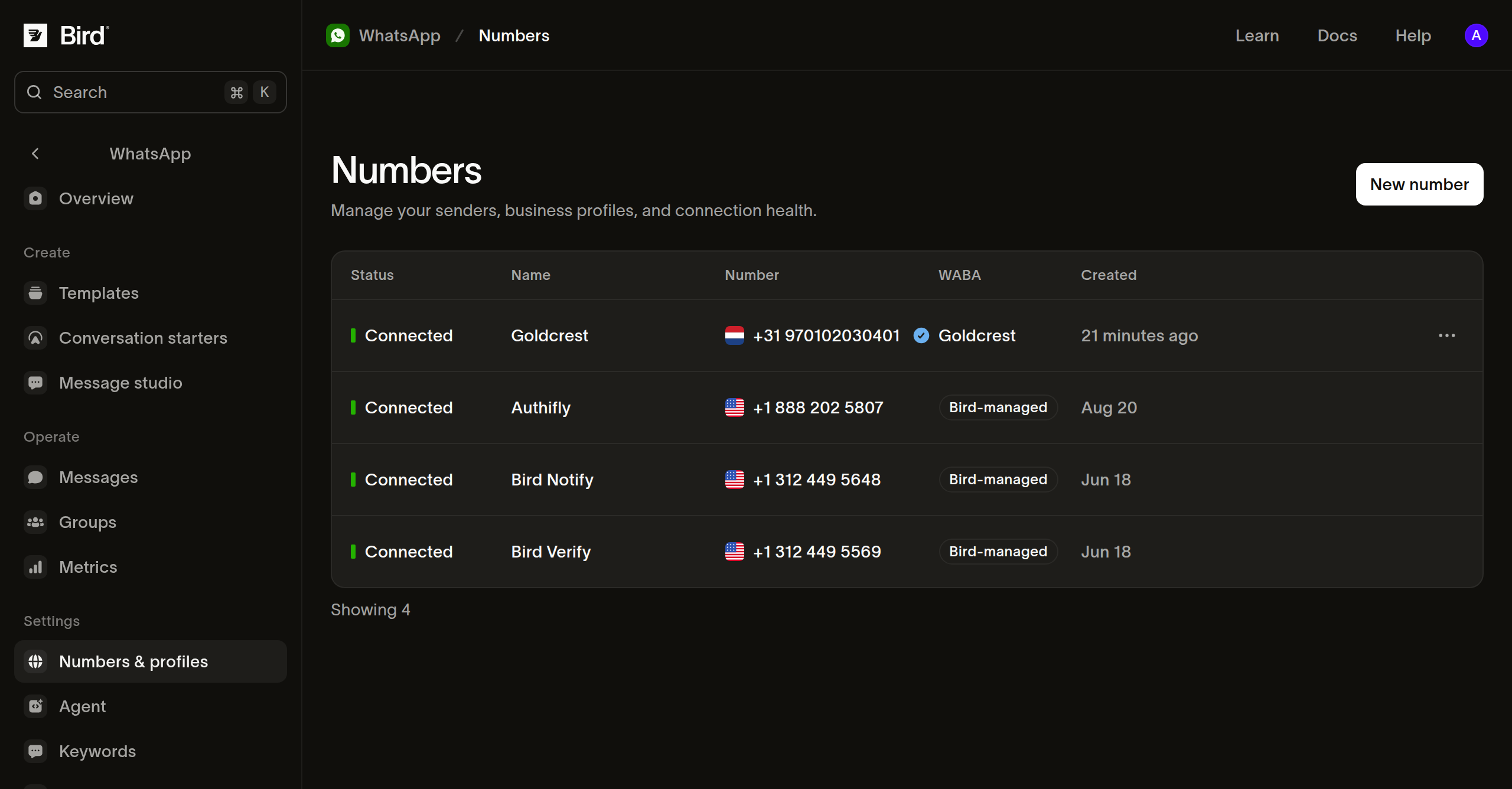Viewport: 1512px width, 789px height.
Task: Click the 'Aug 20' created date
Action: click(x=1109, y=407)
